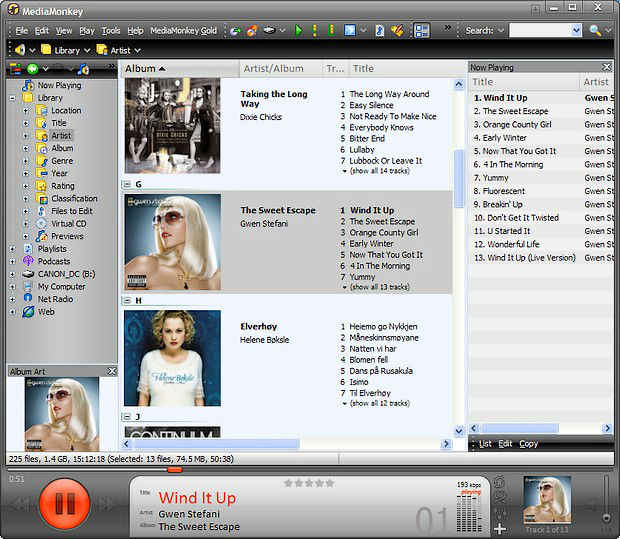The width and height of the screenshot is (620, 539).
Task: Collapse the Library tree node
Action: point(12,98)
